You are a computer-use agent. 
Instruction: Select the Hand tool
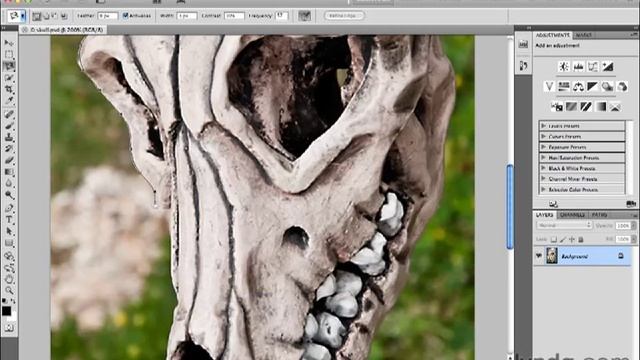click(9, 280)
